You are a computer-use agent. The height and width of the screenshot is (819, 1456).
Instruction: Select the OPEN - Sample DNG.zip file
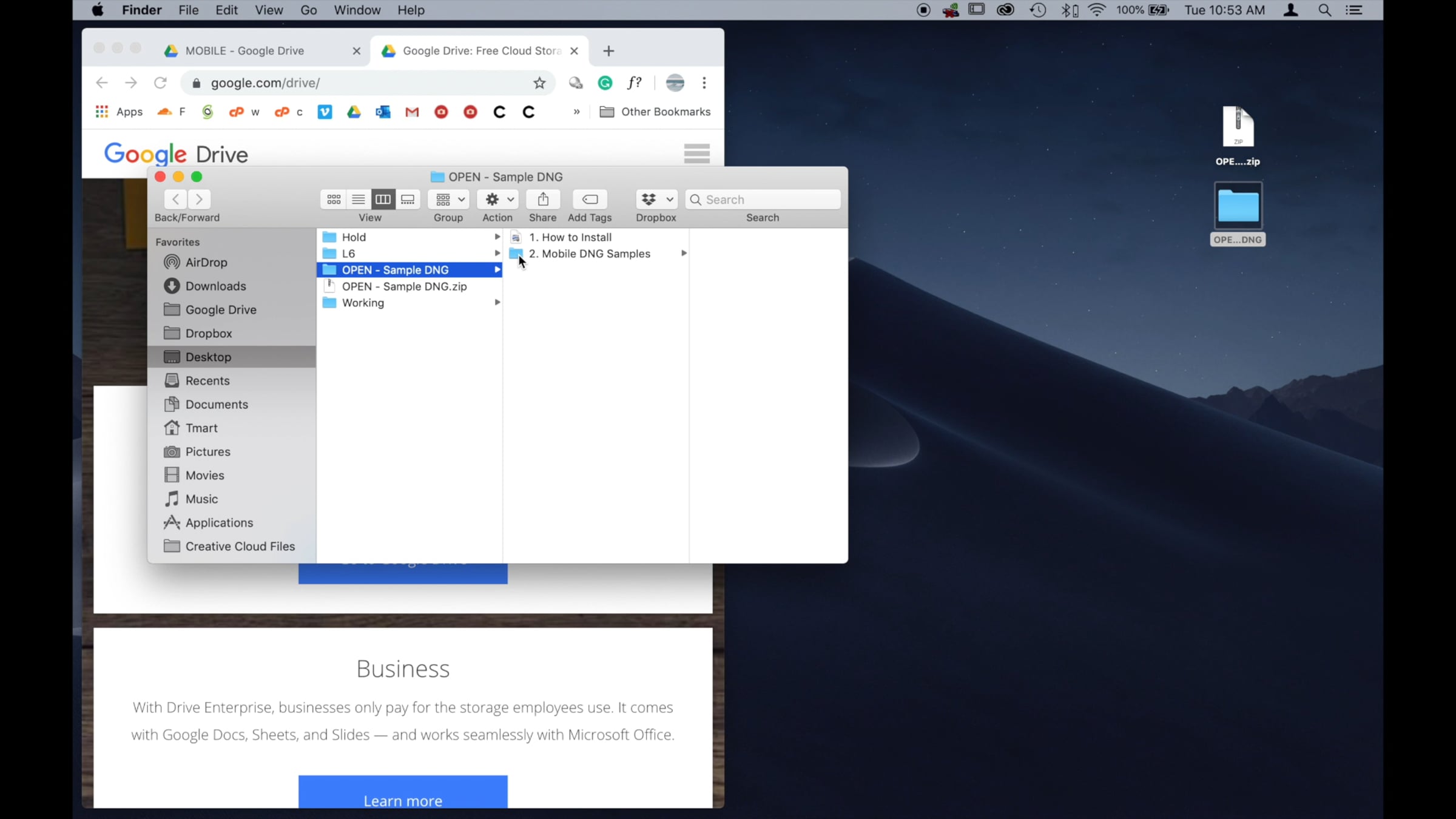[x=409, y=286]
